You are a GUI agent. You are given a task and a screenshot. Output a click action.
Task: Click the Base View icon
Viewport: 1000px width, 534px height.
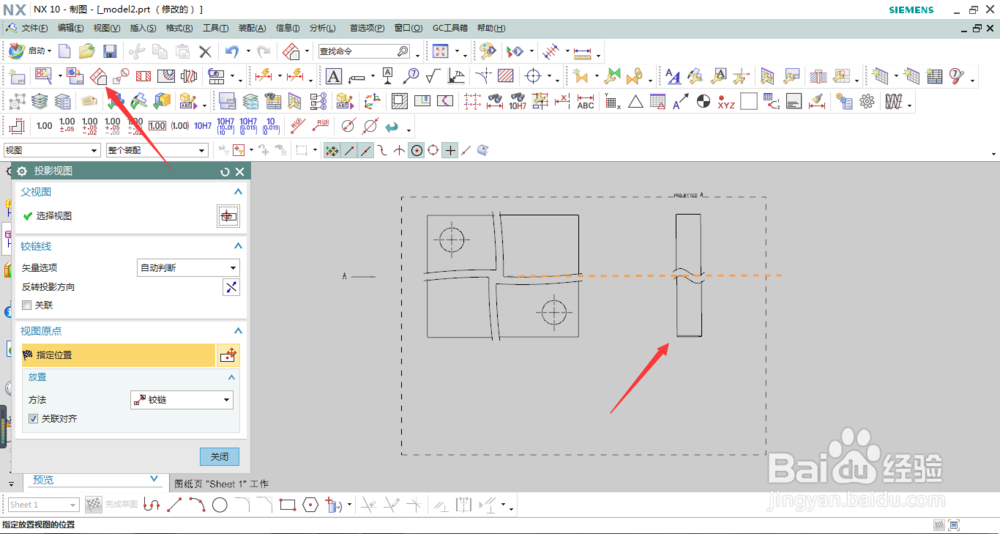[75, 77]
